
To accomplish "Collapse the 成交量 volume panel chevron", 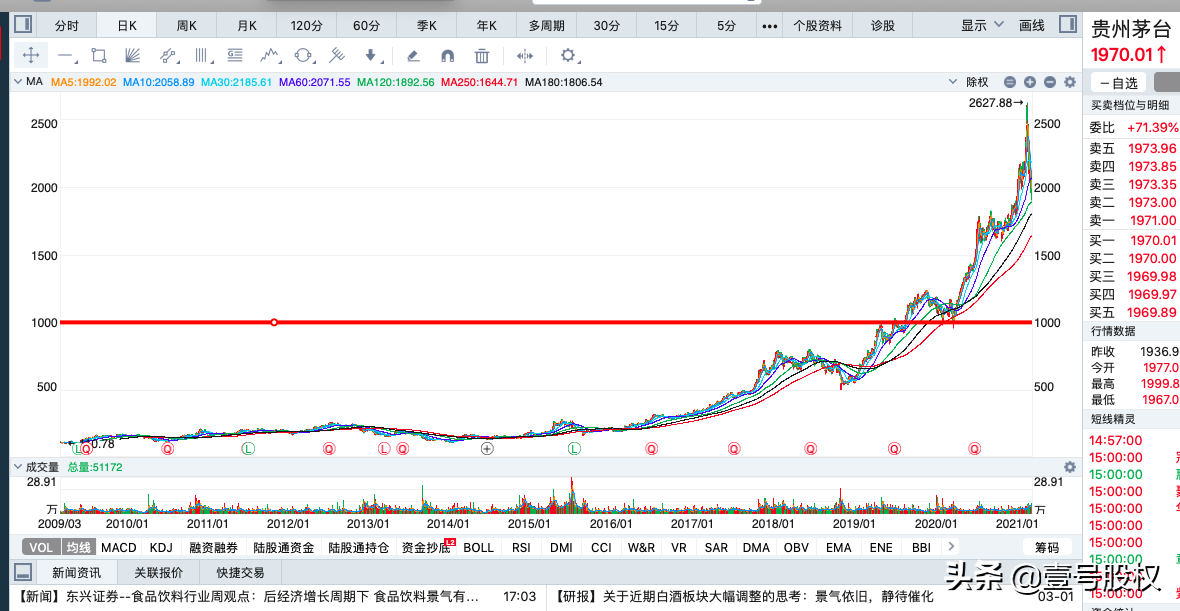I will click(18, 467).
